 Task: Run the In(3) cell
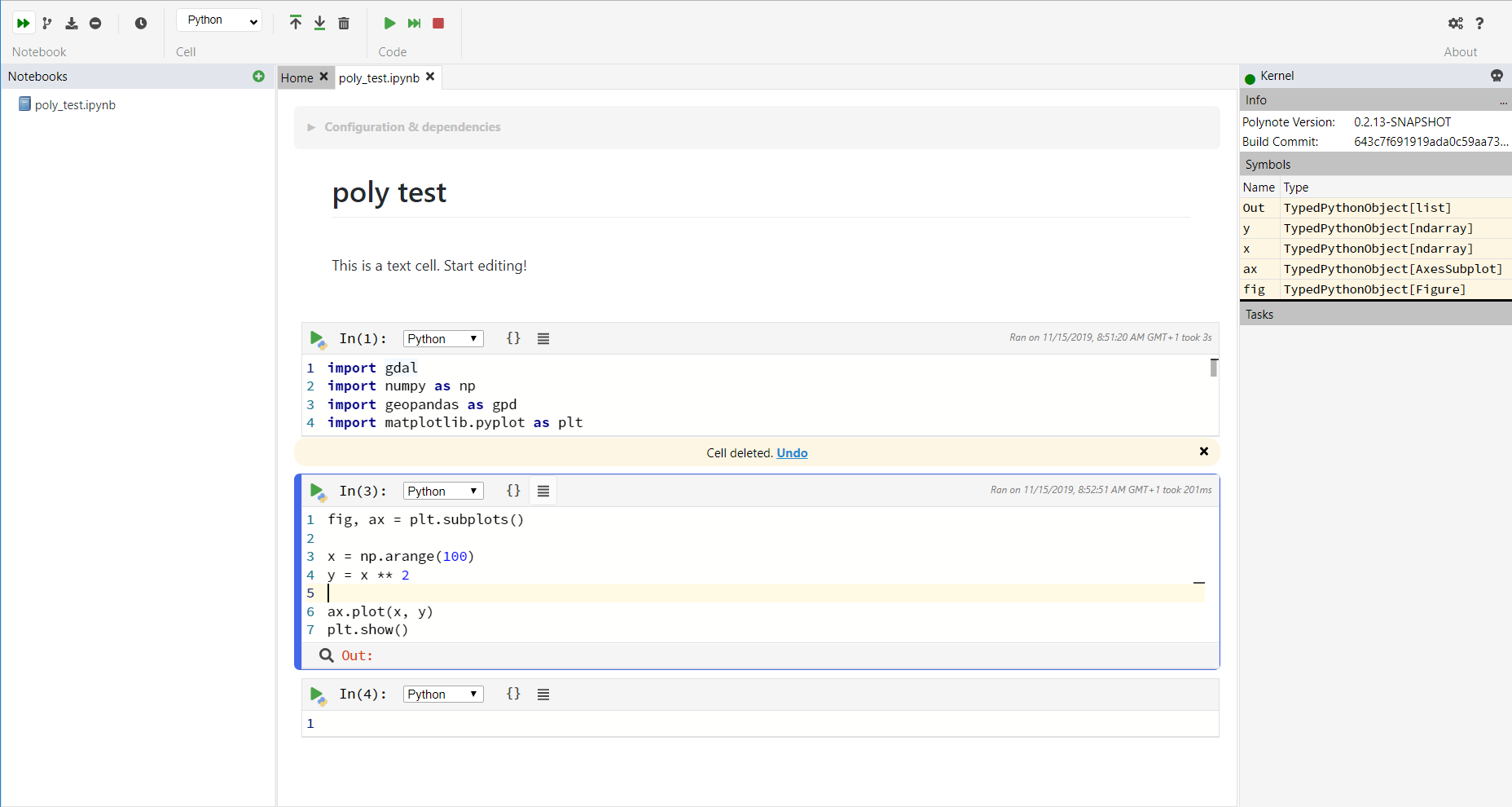pyautogui.click(x=317, y=491)
